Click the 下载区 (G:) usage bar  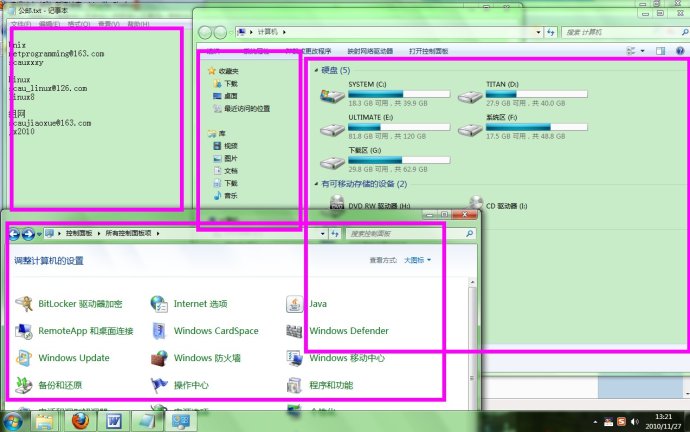click(399, 160)
